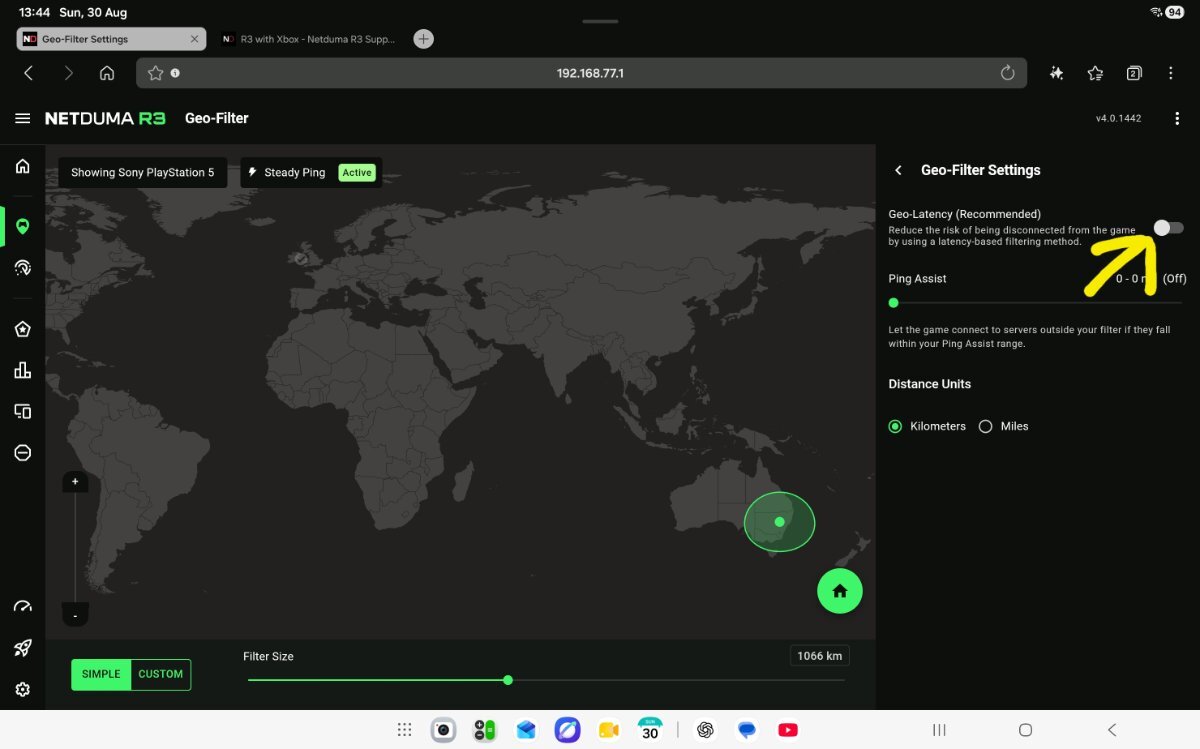Click the Distance Units heading

(930, 384)
